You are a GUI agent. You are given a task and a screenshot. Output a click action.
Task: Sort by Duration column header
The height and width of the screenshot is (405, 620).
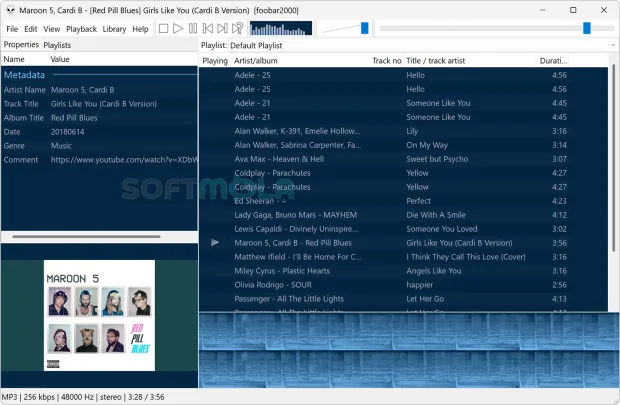coord(554,61)
